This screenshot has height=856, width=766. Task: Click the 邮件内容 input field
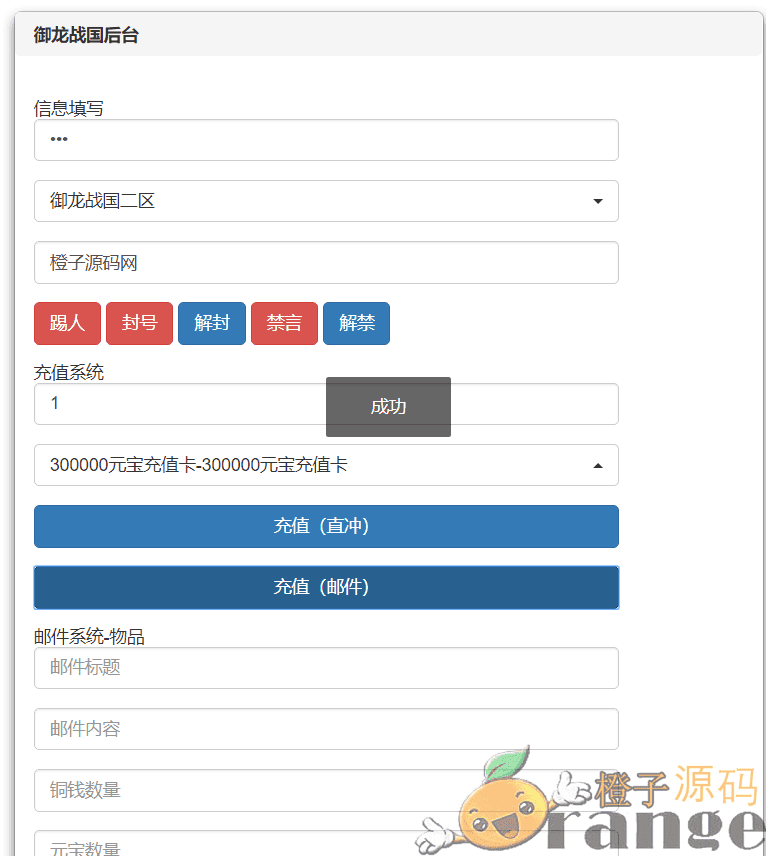click(326, 729)
